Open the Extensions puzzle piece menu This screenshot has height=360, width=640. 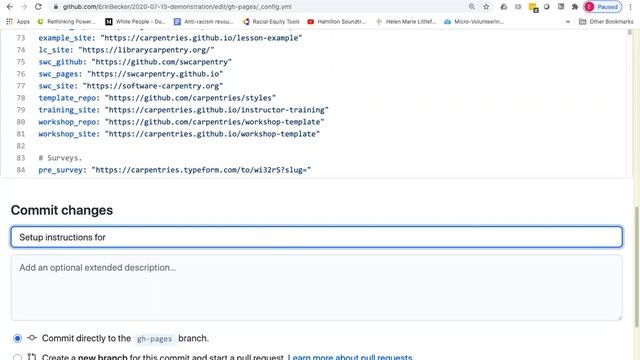click(575, 7)
